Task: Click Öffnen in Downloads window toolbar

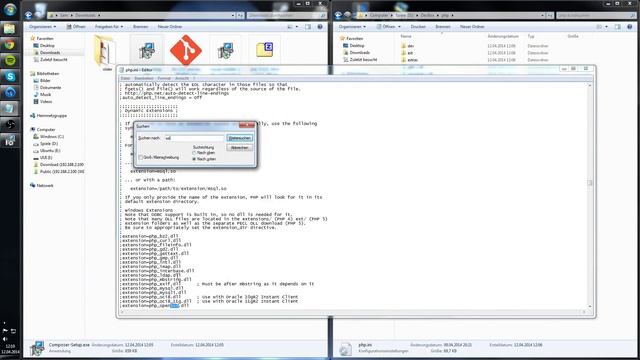Action: [76, 27]
